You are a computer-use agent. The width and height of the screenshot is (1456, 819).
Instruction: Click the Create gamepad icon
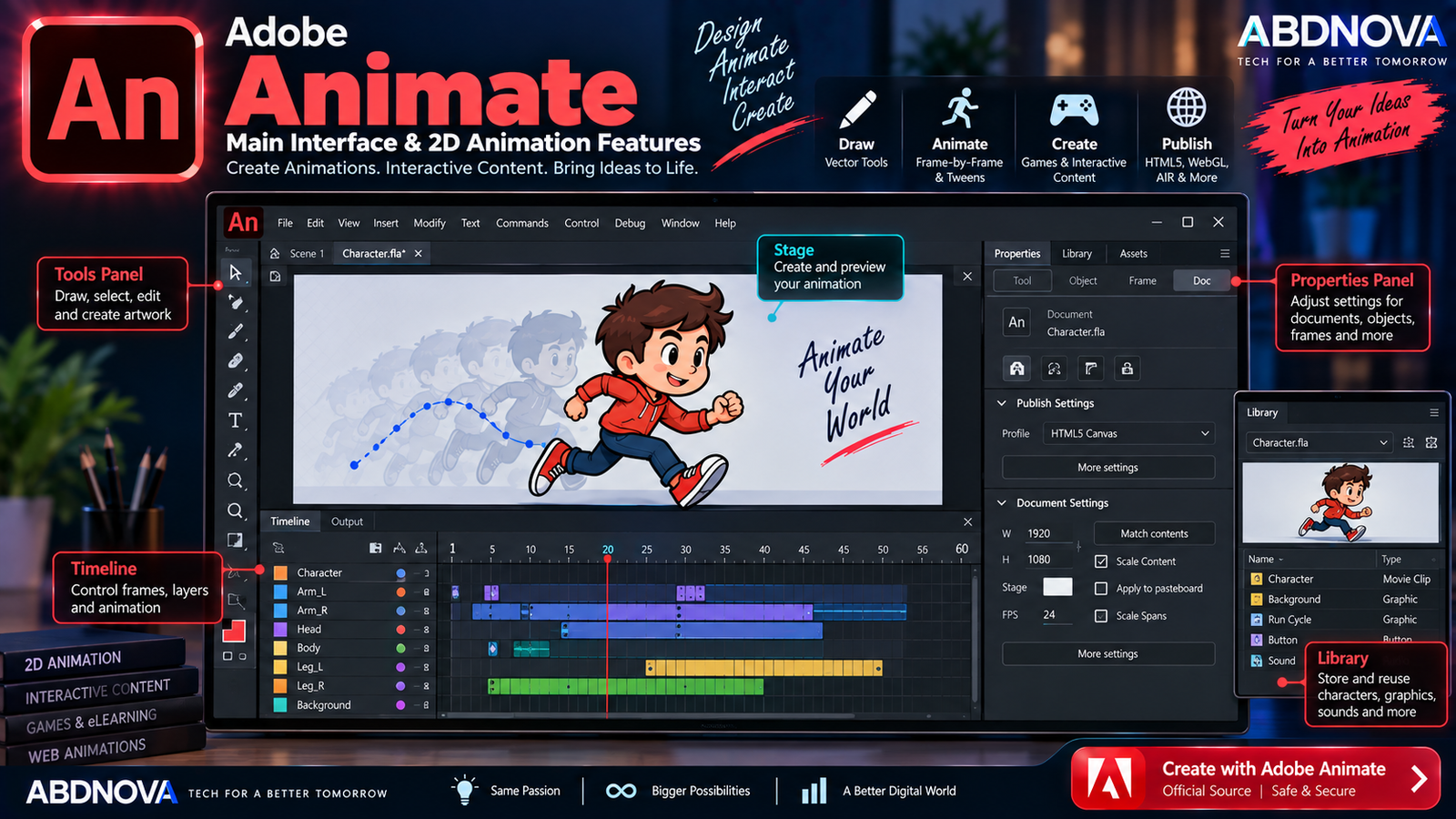click(1075, 110)
